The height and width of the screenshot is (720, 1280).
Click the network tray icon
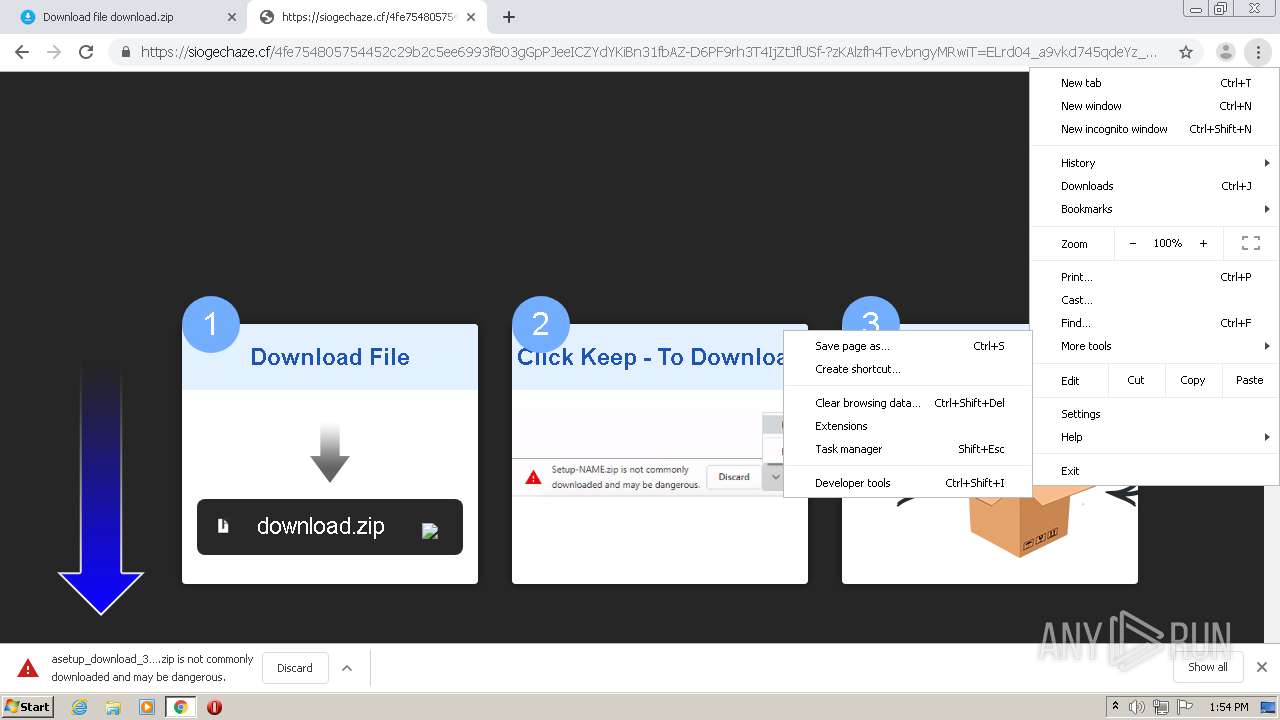pos(1160,707)
